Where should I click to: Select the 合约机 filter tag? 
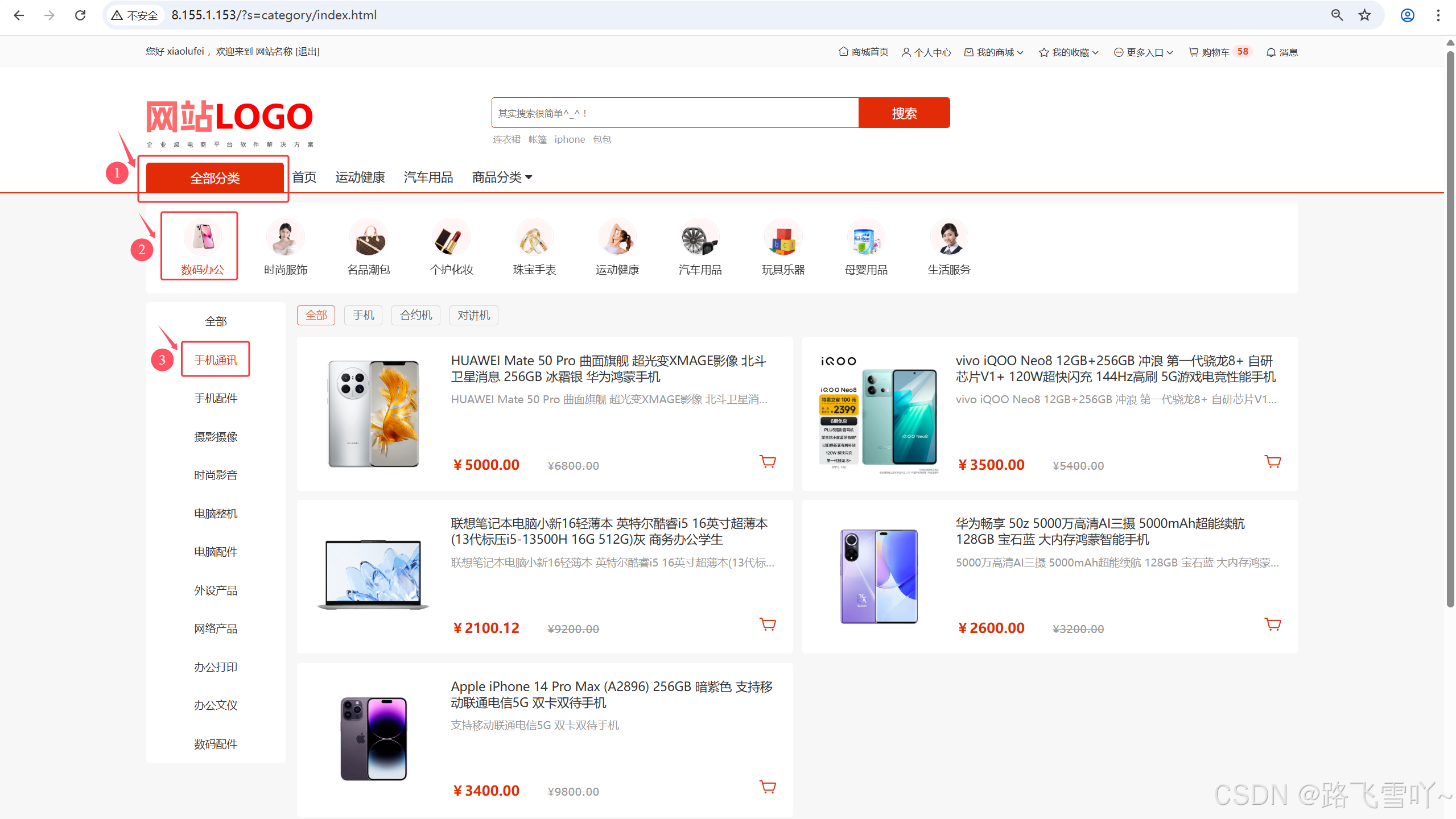pyautogui.click(x=416, y=315)
